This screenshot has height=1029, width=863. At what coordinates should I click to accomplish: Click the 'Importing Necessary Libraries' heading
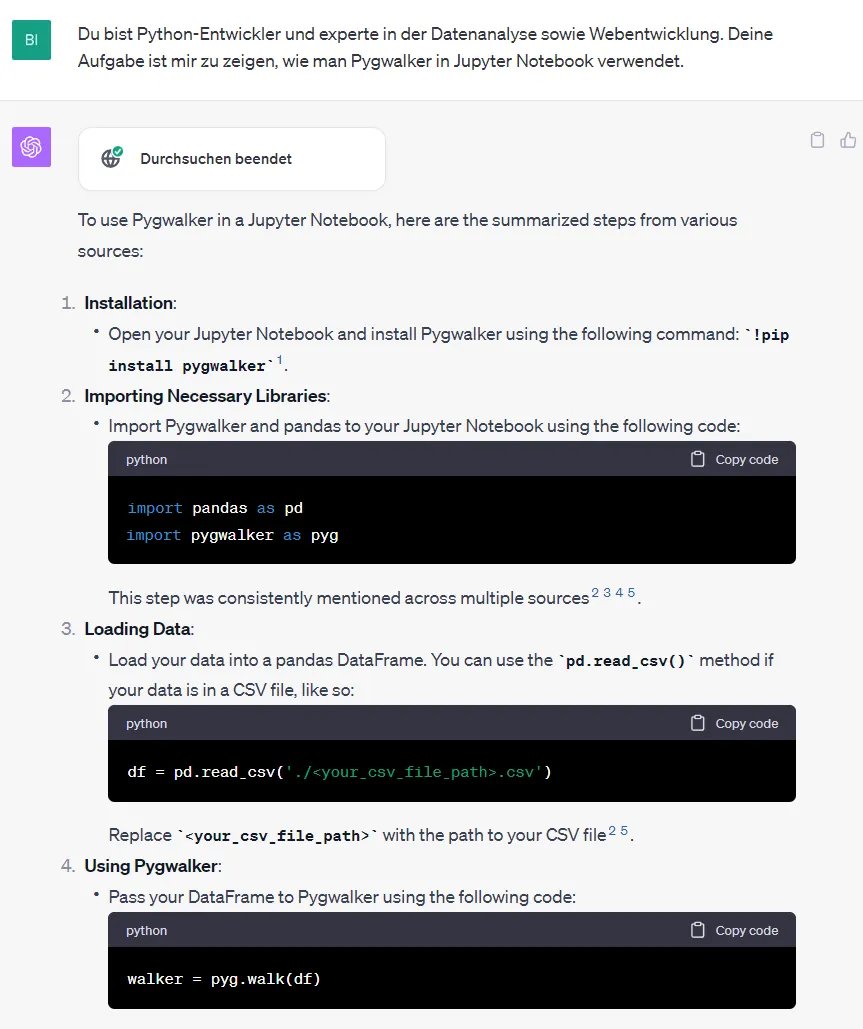207,396
